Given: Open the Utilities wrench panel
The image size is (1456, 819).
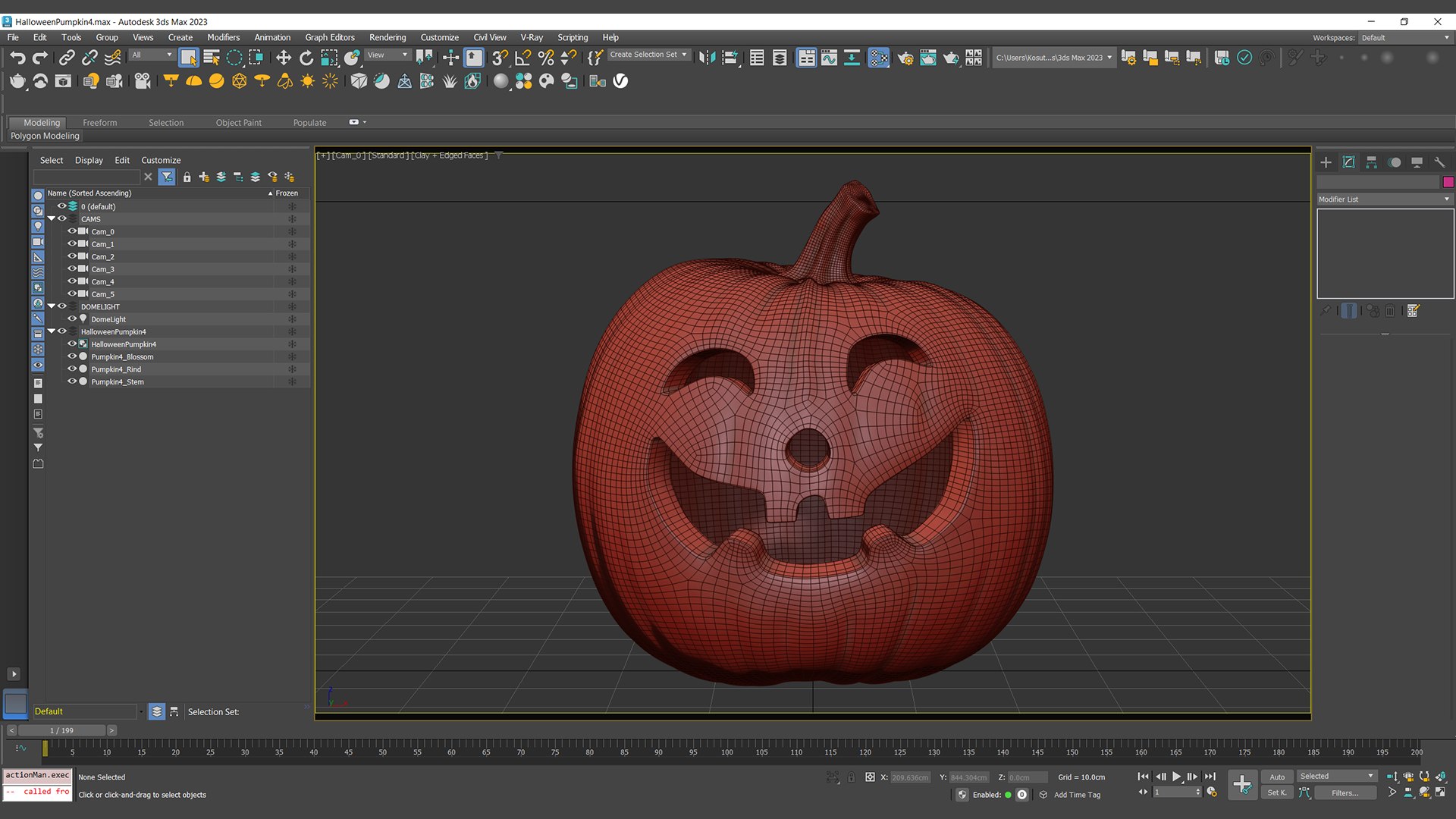Looking at the screenshot, I should click(x=1439, y=162).
